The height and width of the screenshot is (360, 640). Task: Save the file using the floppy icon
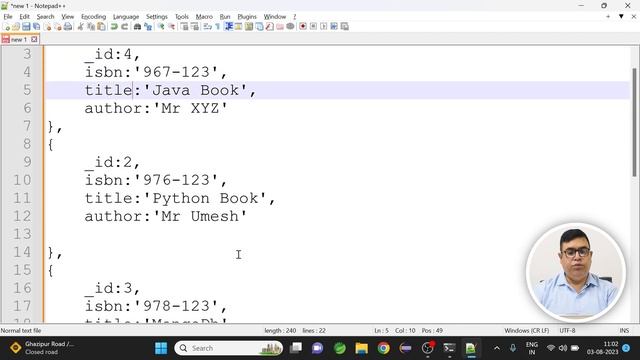26,27
